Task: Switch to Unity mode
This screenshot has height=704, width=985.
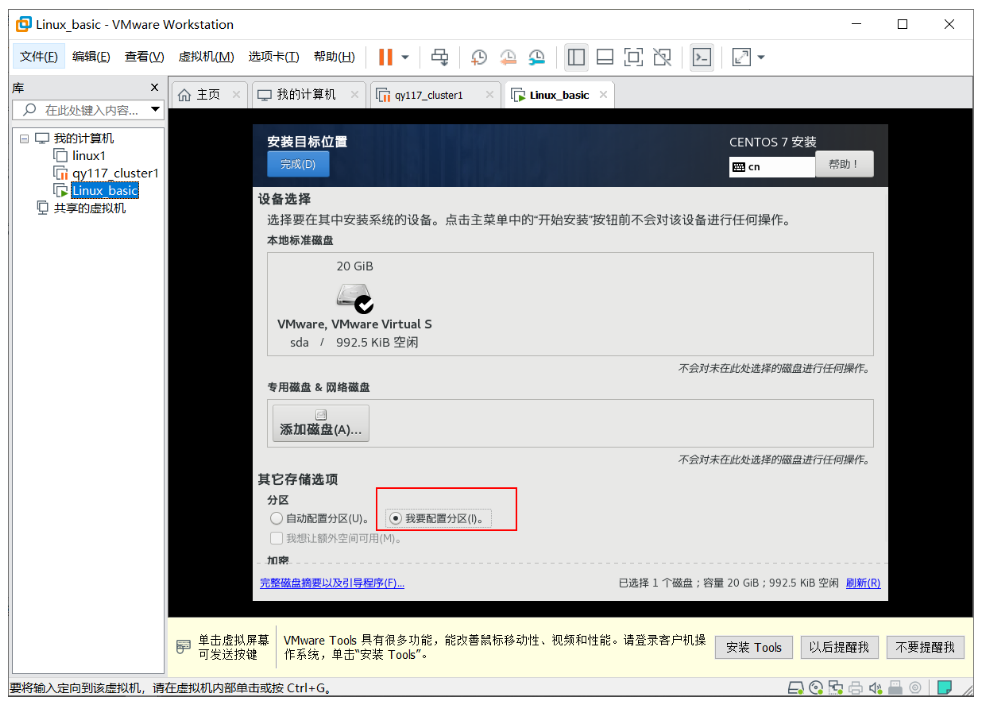Action: (x=662, y=57)
